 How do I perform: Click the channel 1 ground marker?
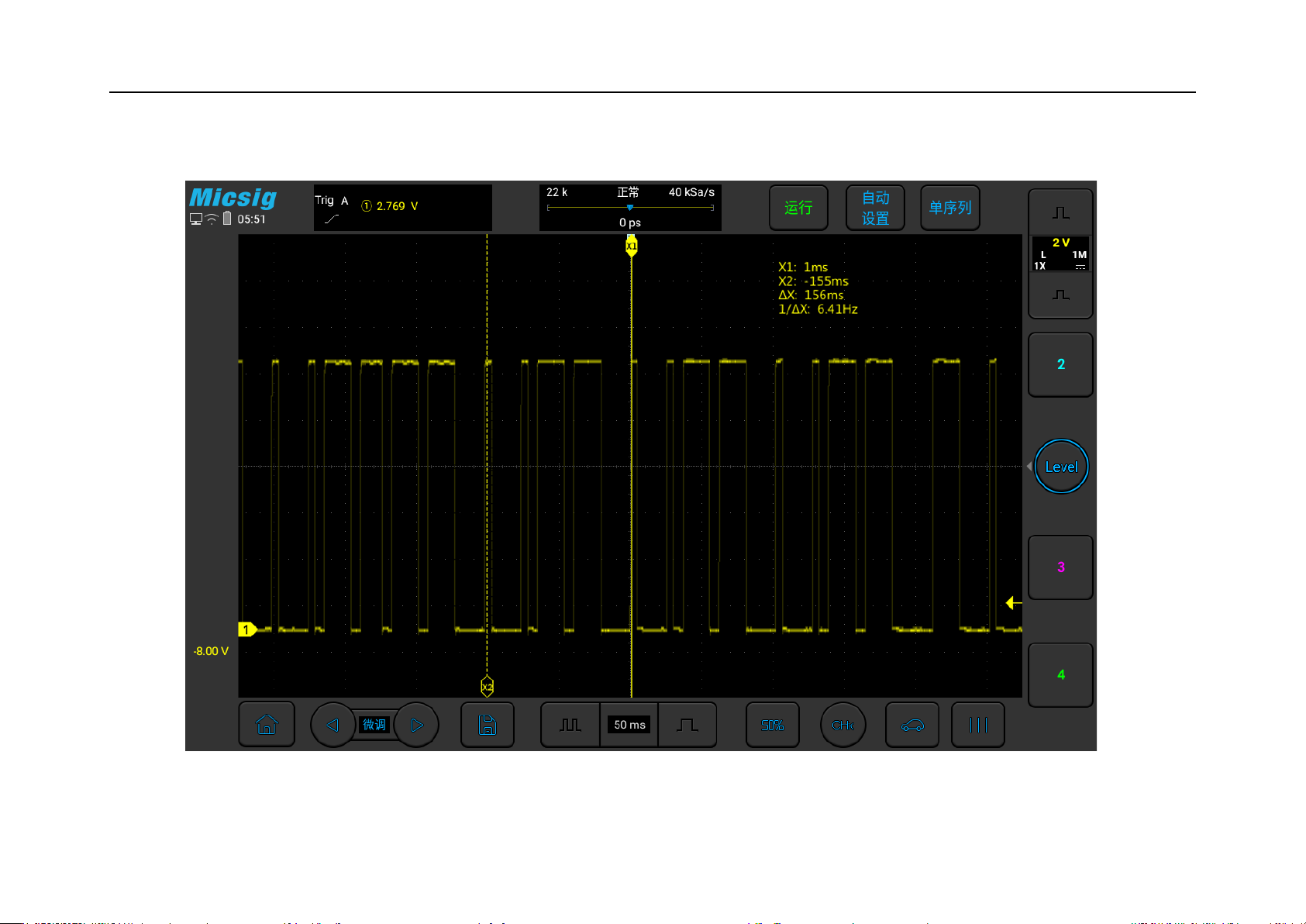click(247, 629)
